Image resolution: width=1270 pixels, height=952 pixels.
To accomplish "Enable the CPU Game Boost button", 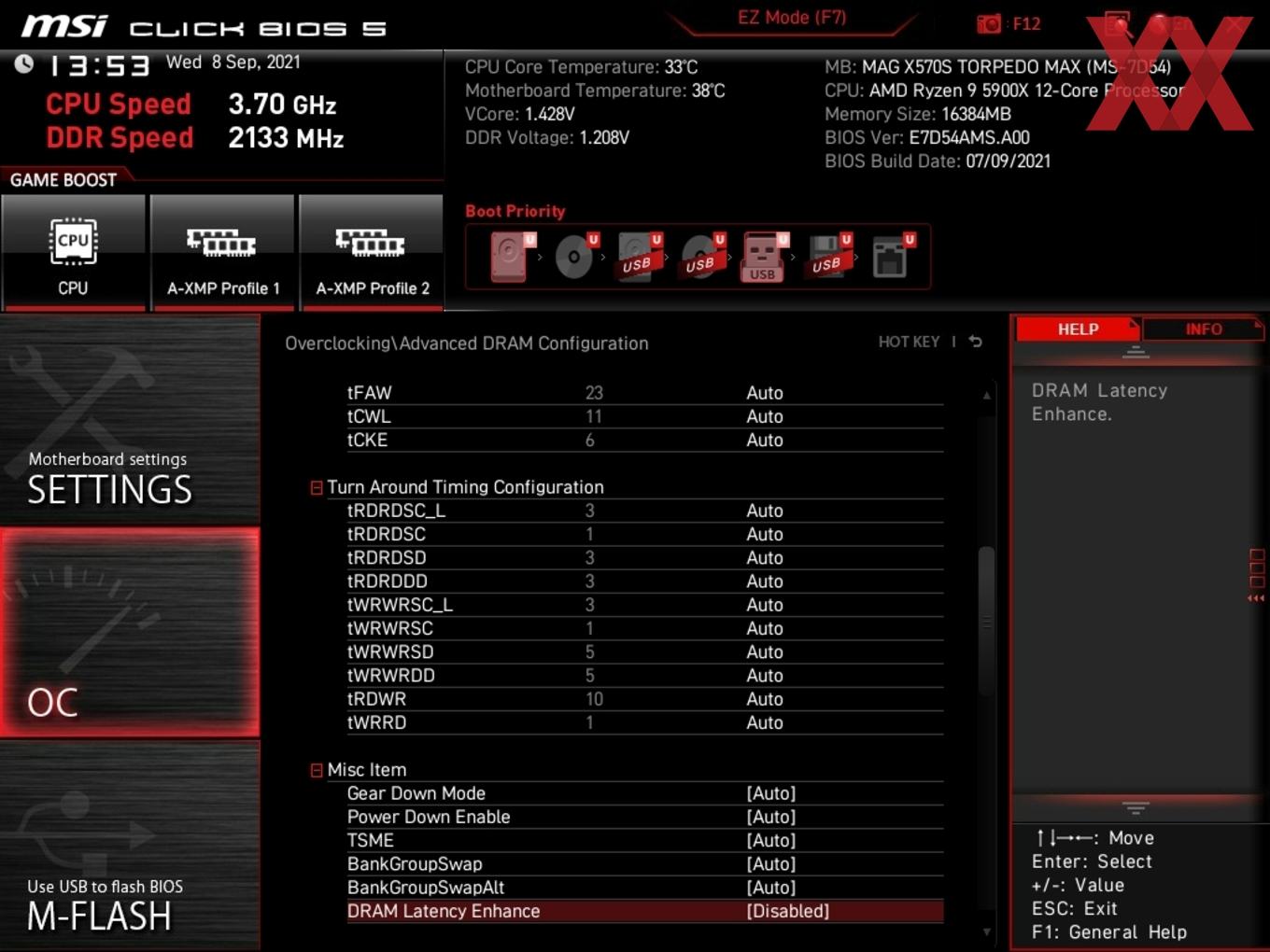I will pos(74,252).
